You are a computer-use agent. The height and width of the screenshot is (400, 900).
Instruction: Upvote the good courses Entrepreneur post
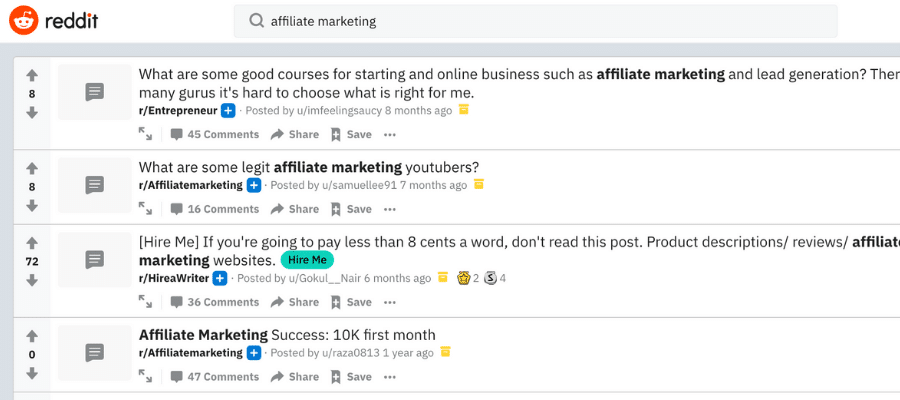pyautogui.click(x=32, y=75)
